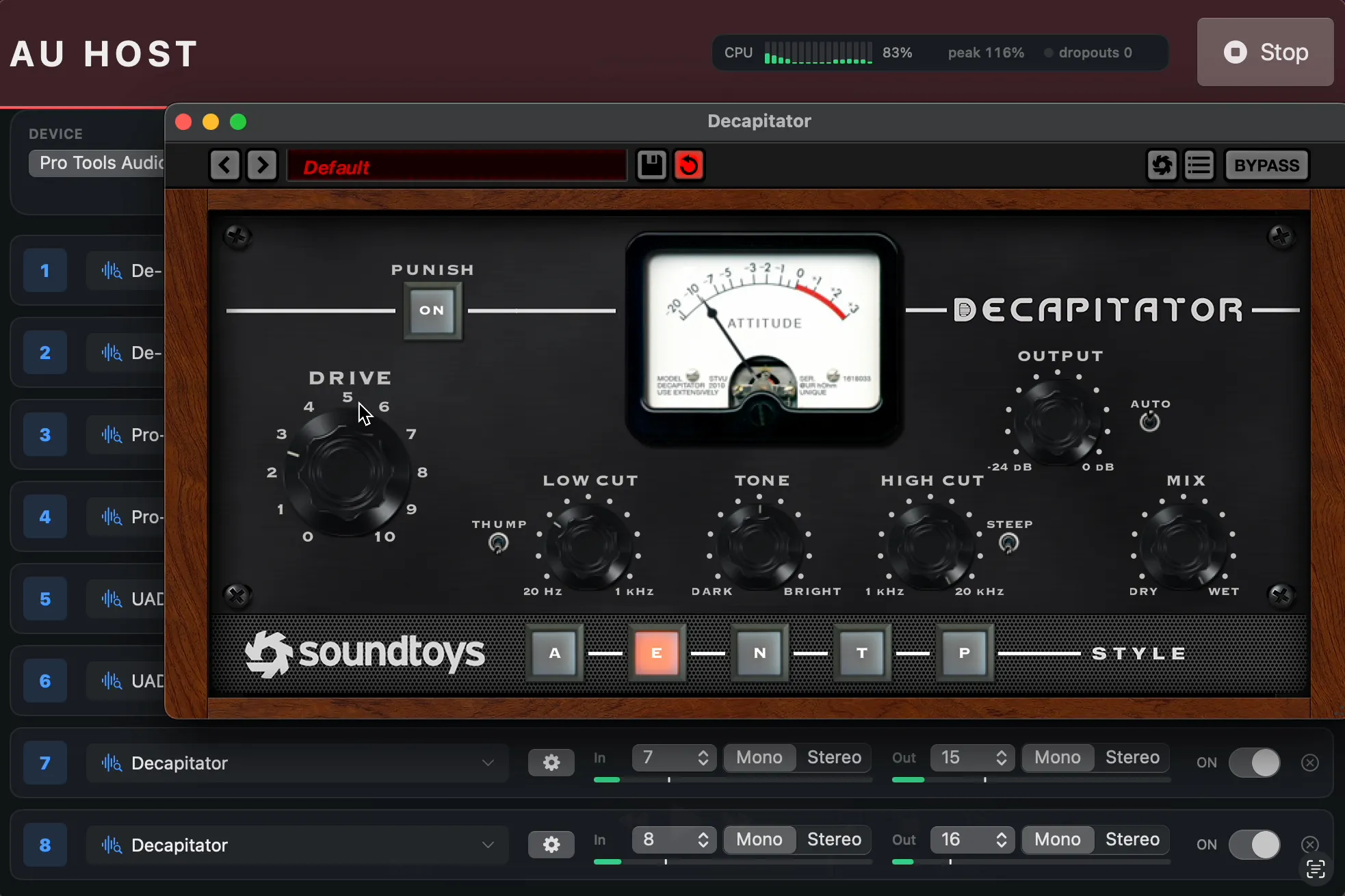Click the red revert preset icon
The width and height of the screenshot is (1345, 896).
(x=689, y=166)
